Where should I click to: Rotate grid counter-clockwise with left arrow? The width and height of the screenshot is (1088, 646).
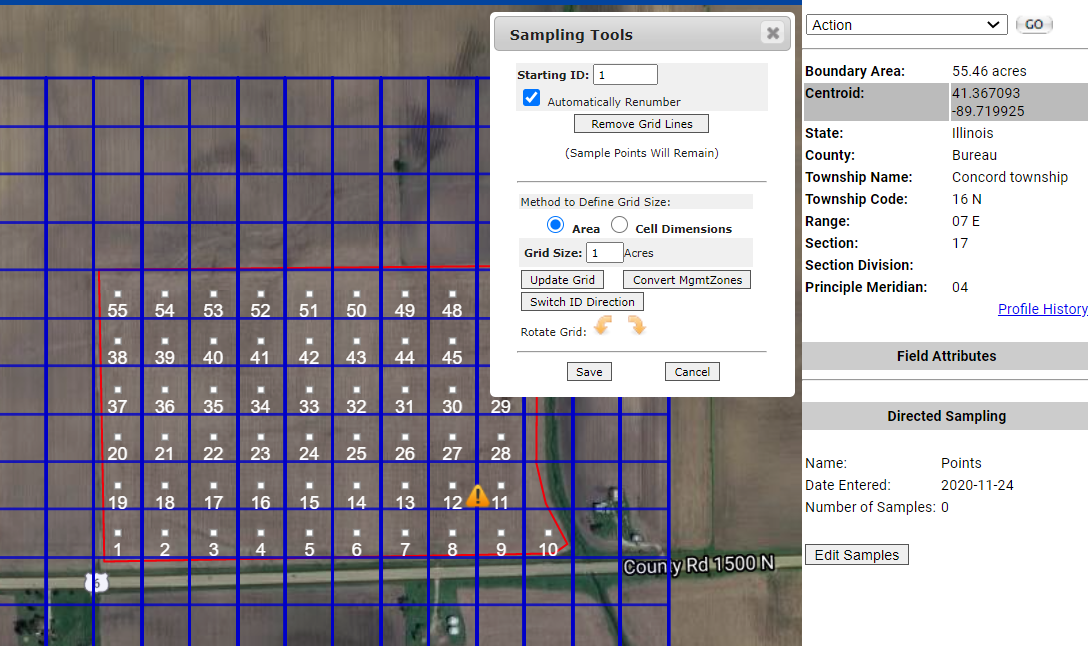coord(603,325)
